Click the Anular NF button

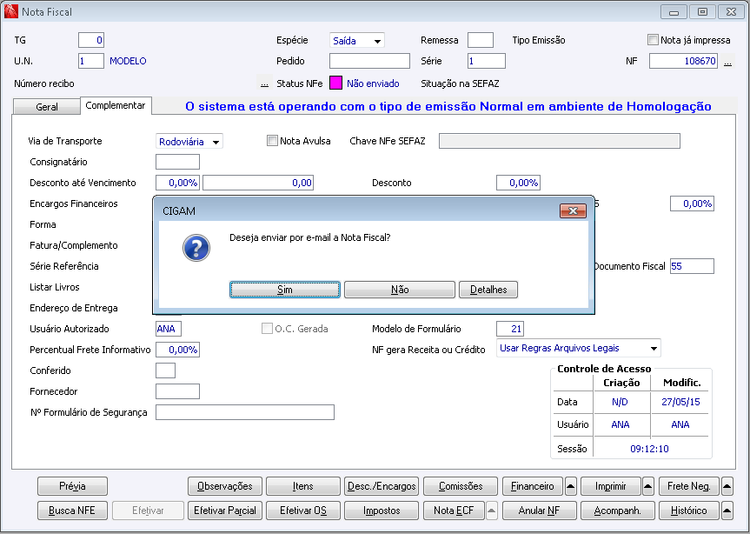pyautogui.click(x=539, y=511)
